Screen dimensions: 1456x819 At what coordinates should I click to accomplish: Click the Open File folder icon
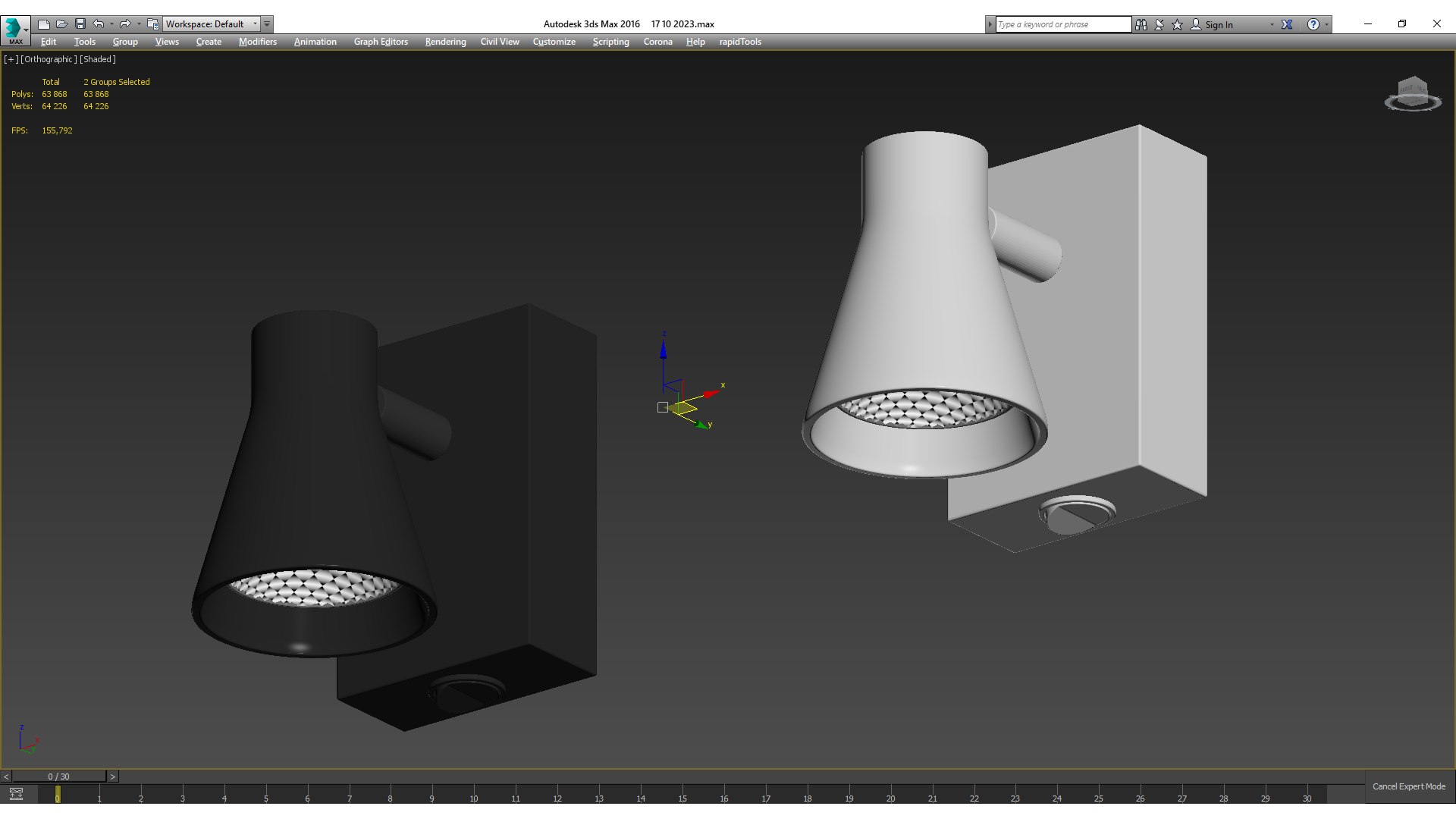[62, 24]
